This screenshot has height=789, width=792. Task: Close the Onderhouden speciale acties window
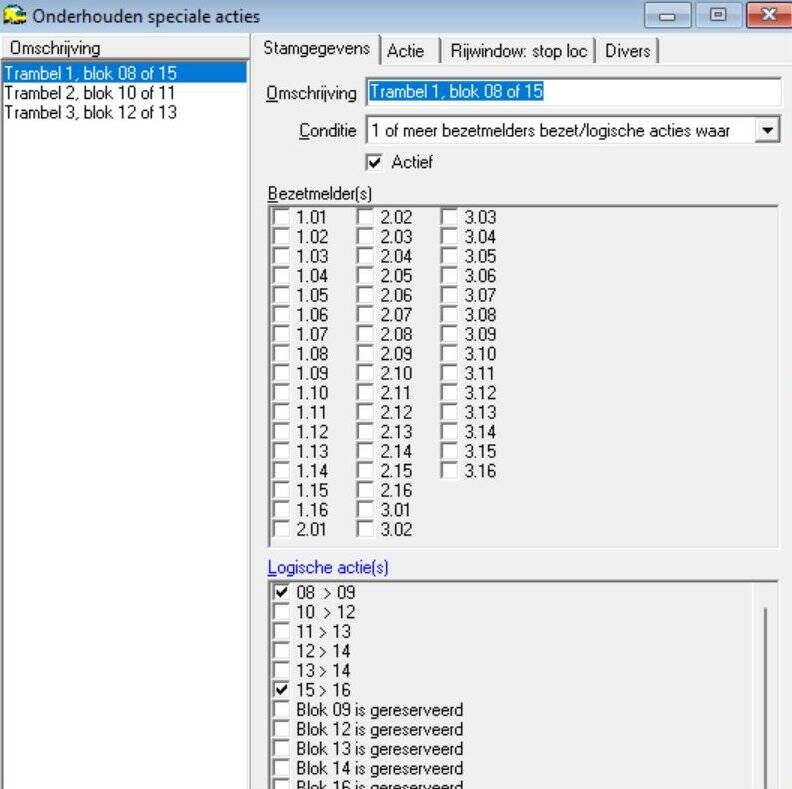coord(769,16)
